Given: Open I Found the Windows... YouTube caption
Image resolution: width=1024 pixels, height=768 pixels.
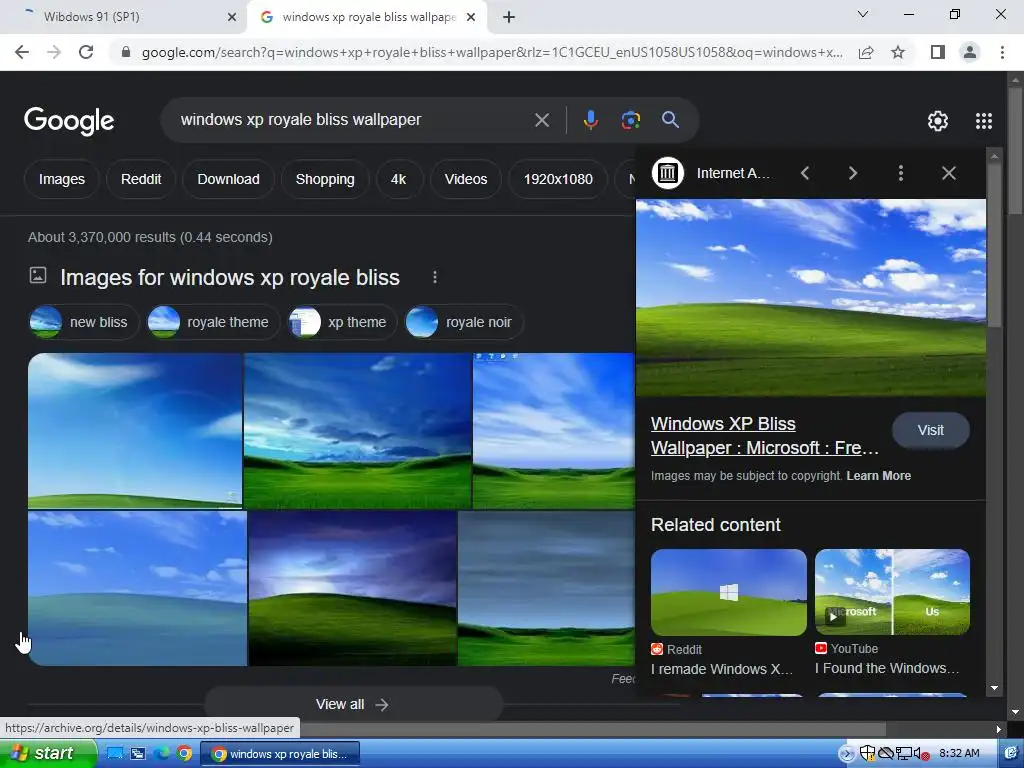Looking at the screenshot, I should tap(887, 669).
